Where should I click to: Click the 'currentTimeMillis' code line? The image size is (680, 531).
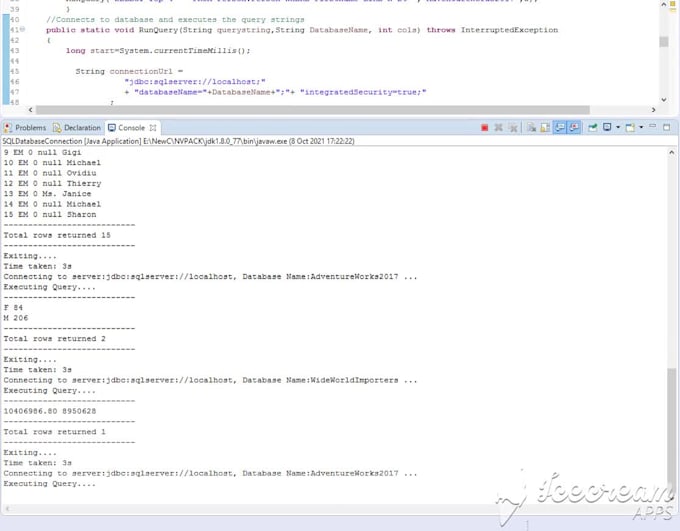158,51
